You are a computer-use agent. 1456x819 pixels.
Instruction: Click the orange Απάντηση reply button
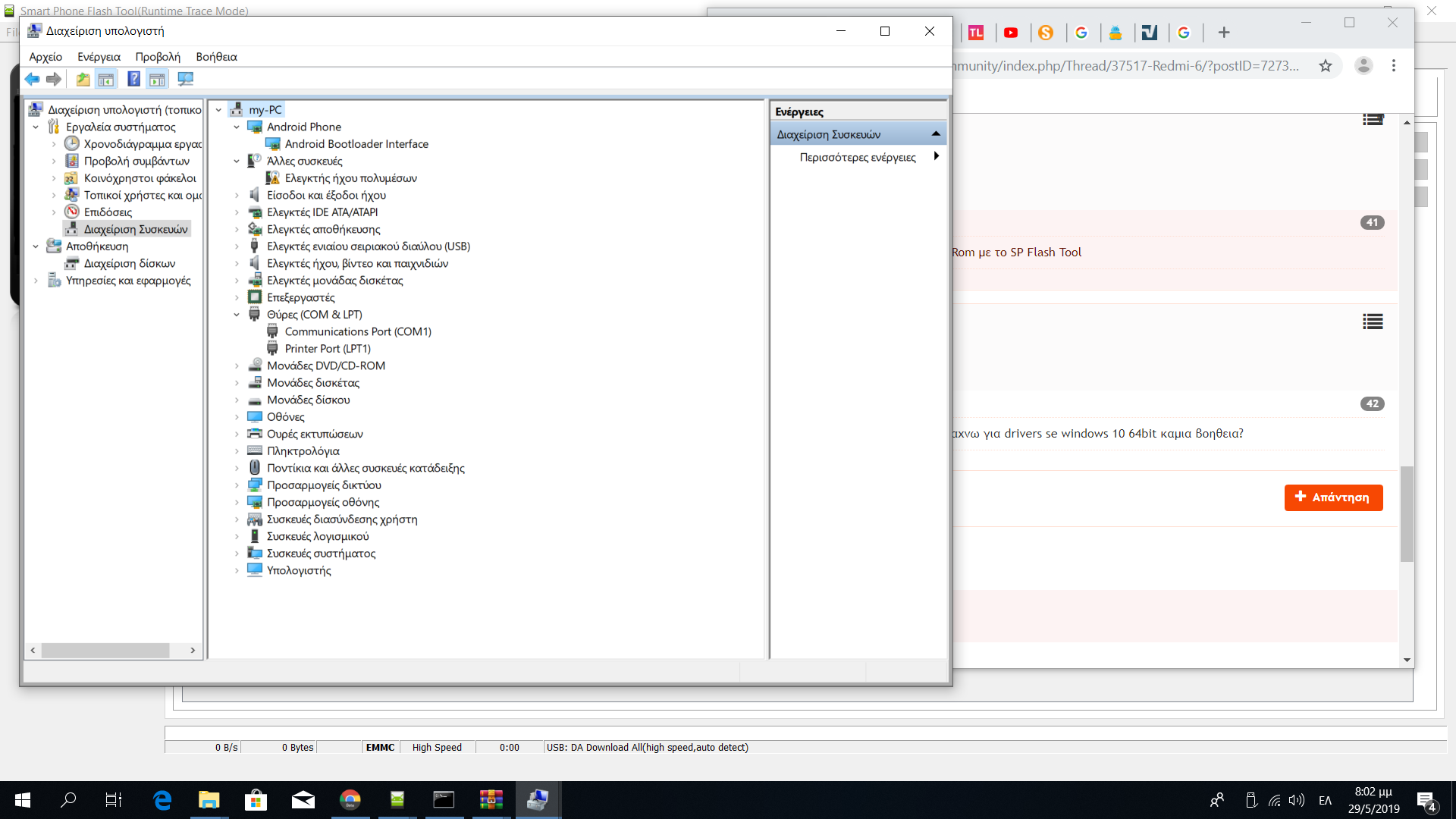pyautogui.click(x=1333, y=497)
